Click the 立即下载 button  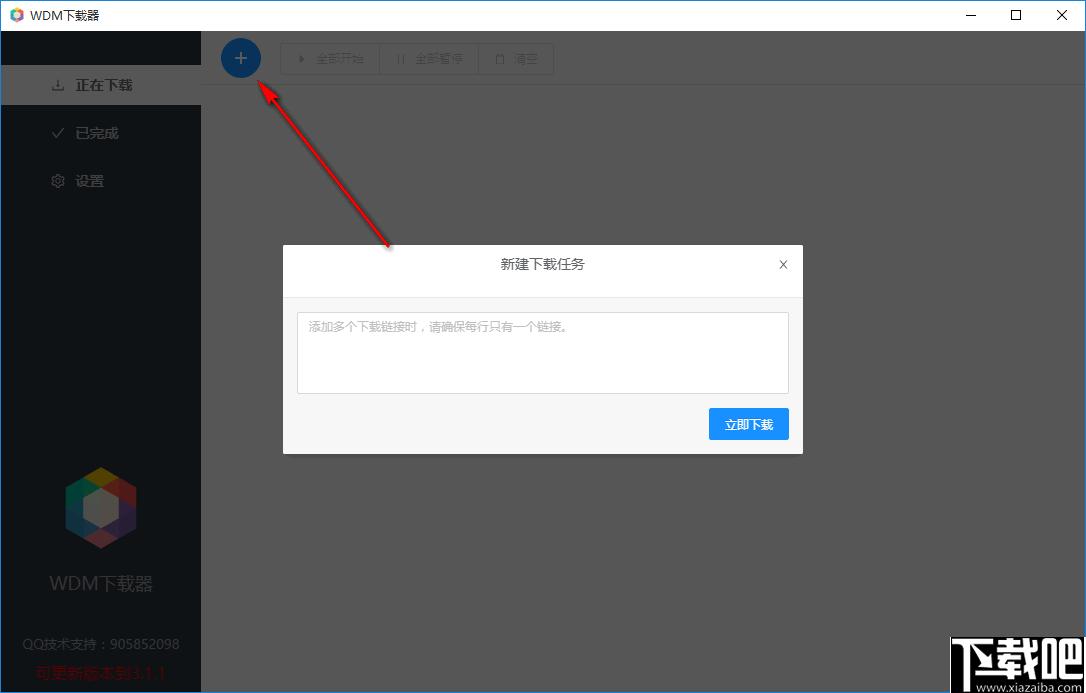[749, 424]
